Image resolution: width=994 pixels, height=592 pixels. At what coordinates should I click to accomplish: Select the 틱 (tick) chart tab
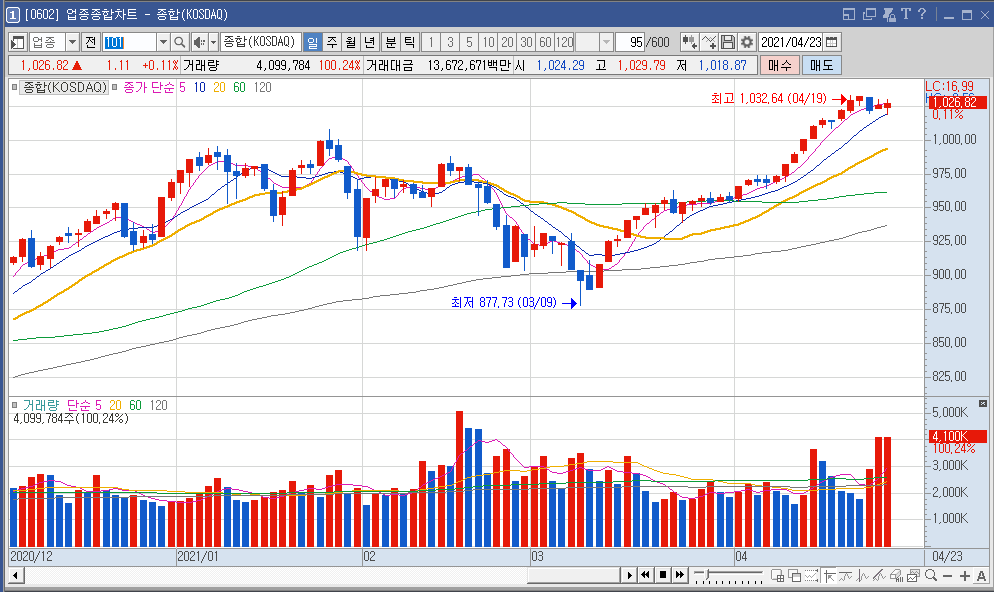pyautogui.click(x=410, y=42)
